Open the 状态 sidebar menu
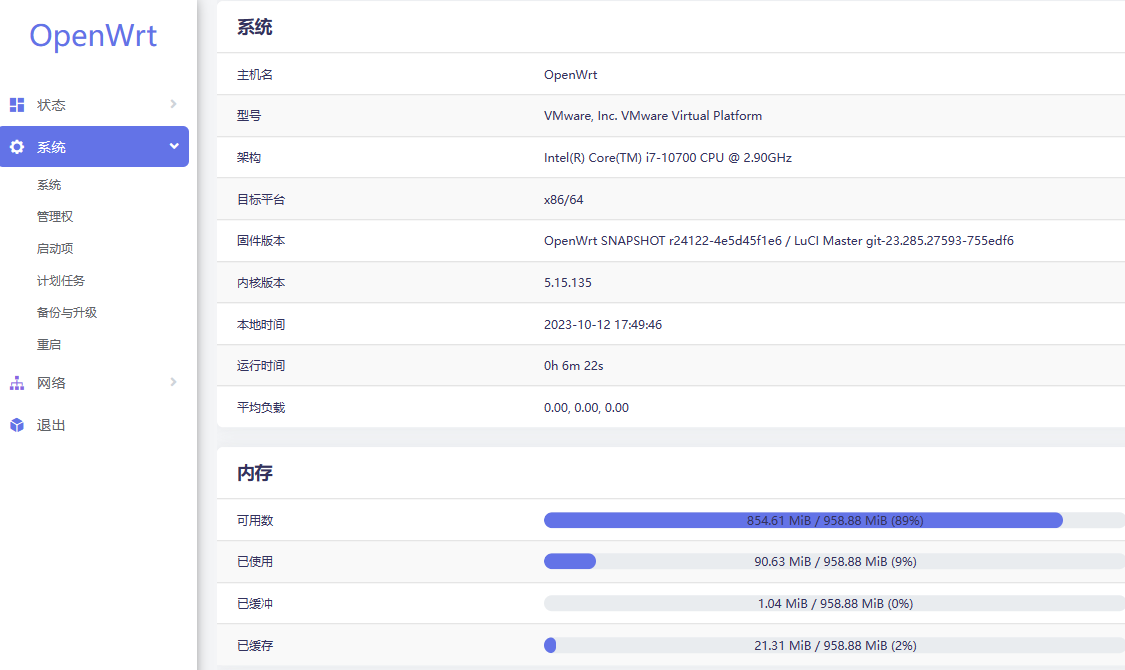This screenshot has width=1125, height=670. point(95,105)
